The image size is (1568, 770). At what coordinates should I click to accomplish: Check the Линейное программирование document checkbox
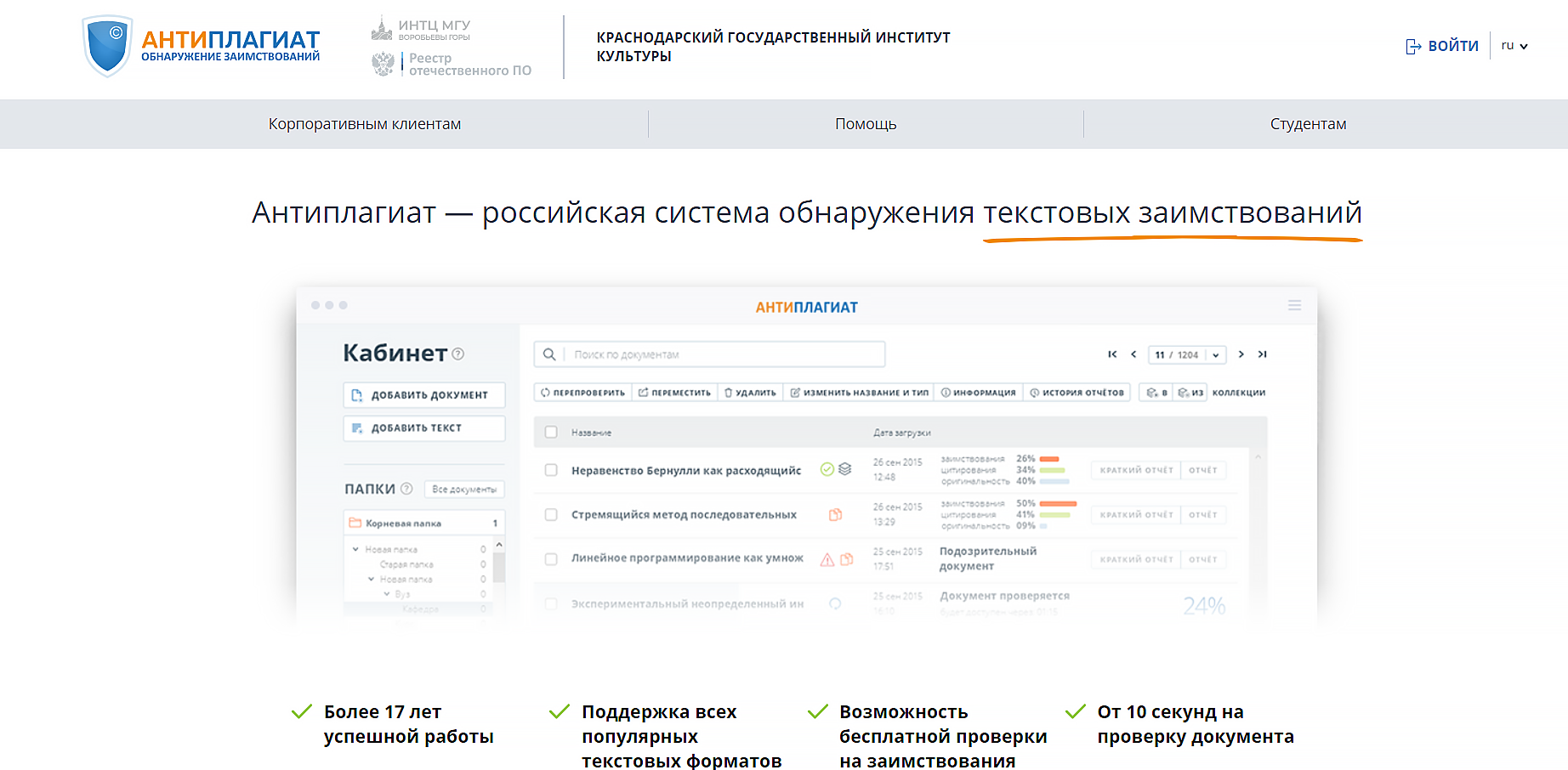click(551, 559)
